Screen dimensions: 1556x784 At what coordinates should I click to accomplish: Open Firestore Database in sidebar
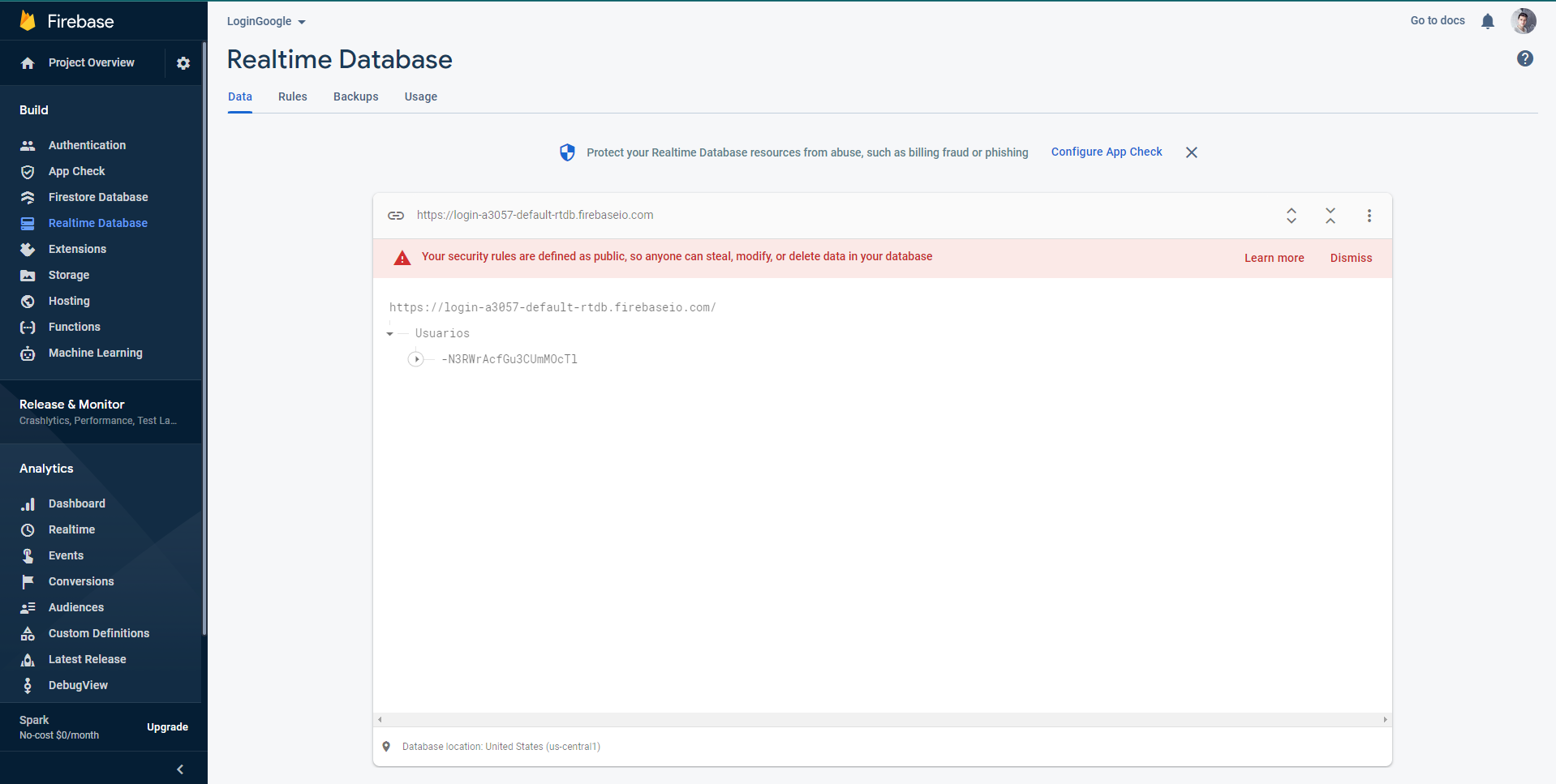[x=98, y=197]
